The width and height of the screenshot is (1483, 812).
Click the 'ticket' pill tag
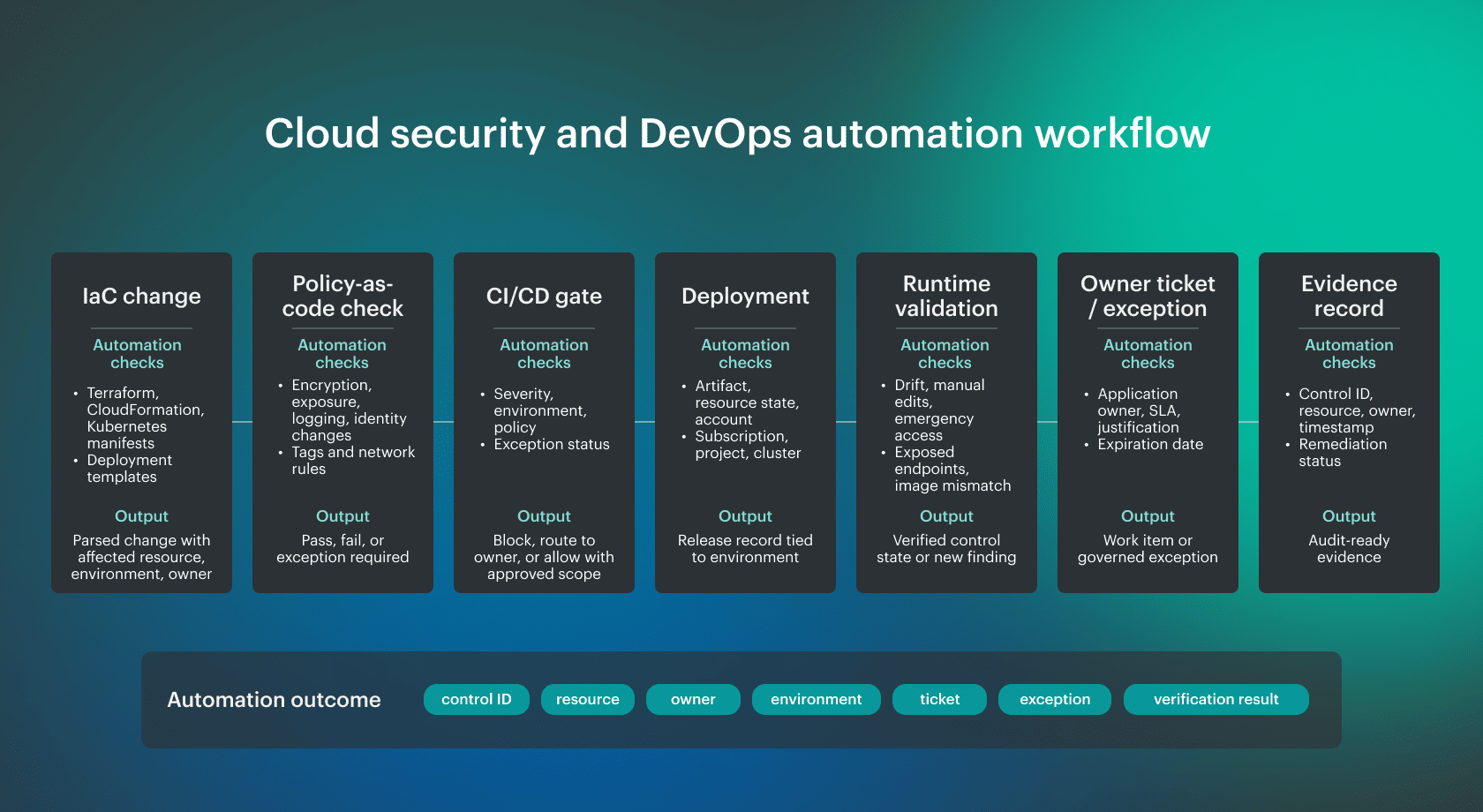(939, 699)
